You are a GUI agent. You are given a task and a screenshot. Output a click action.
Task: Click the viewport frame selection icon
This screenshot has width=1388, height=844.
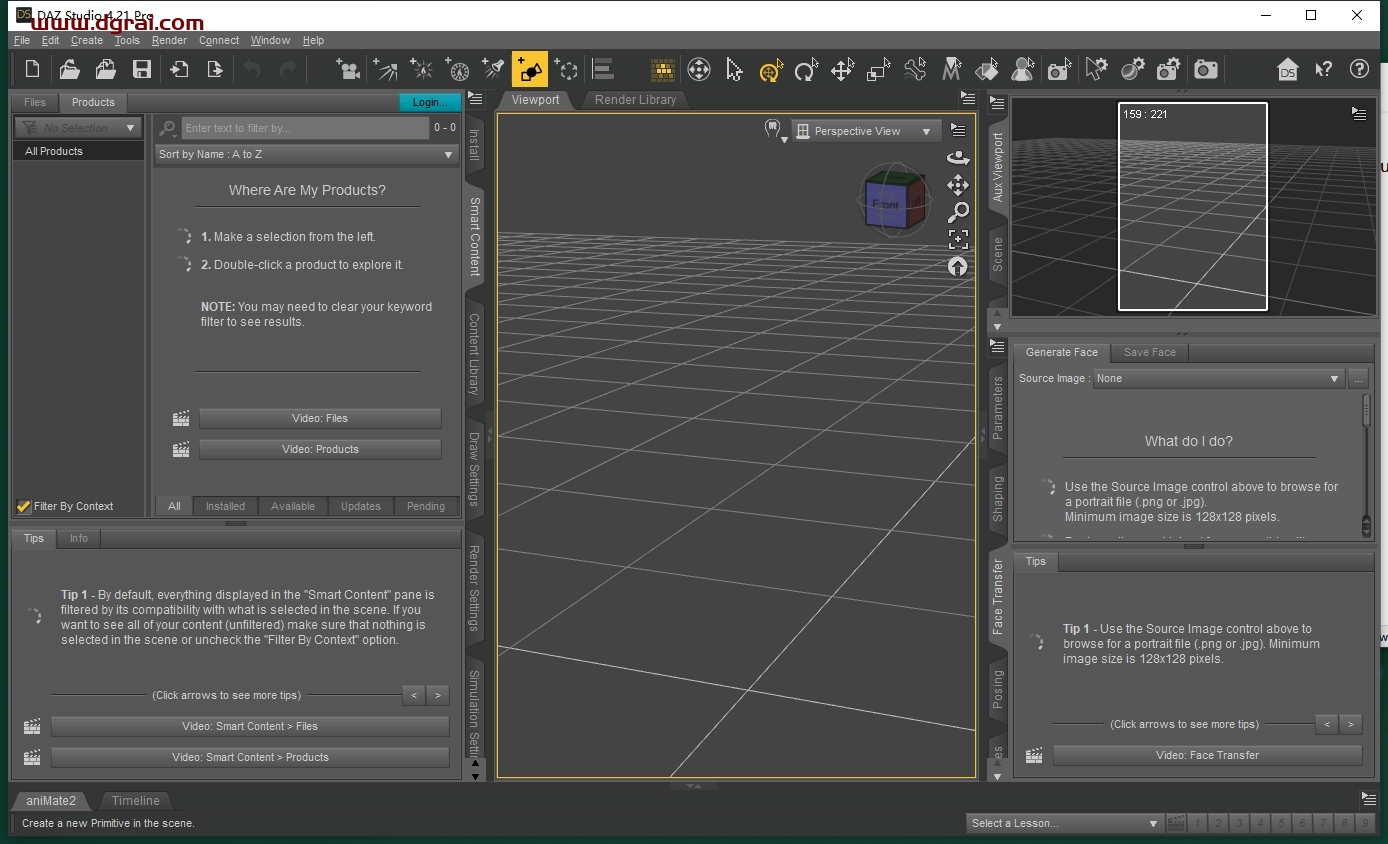click(958, 239)
